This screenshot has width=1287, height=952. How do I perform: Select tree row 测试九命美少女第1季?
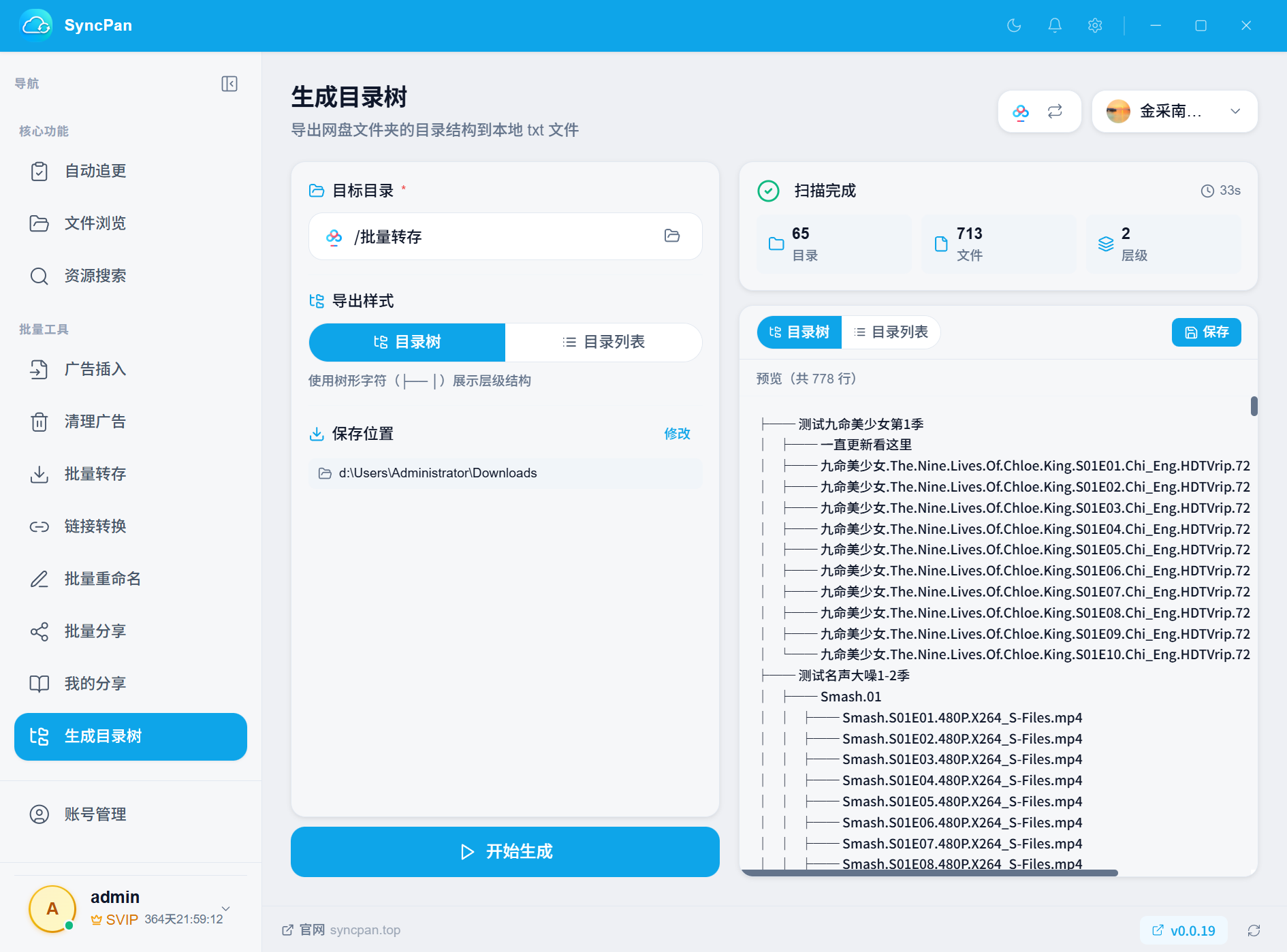click(x=861, y=424)
